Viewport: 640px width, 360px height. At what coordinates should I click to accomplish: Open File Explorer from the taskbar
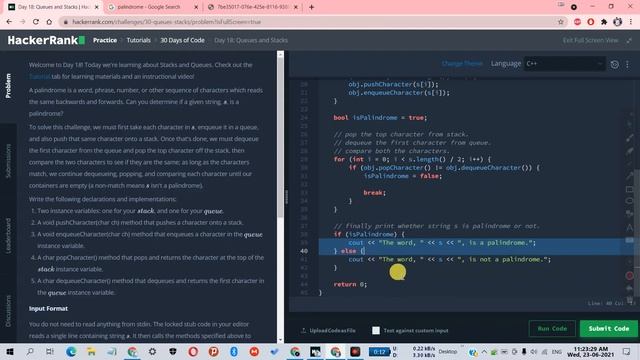[x=91, y=351]
